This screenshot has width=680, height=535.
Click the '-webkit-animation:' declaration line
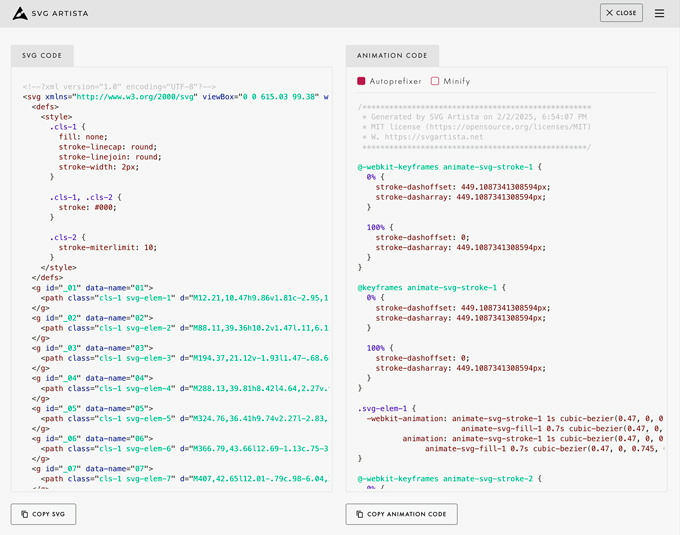pos(515,418)
